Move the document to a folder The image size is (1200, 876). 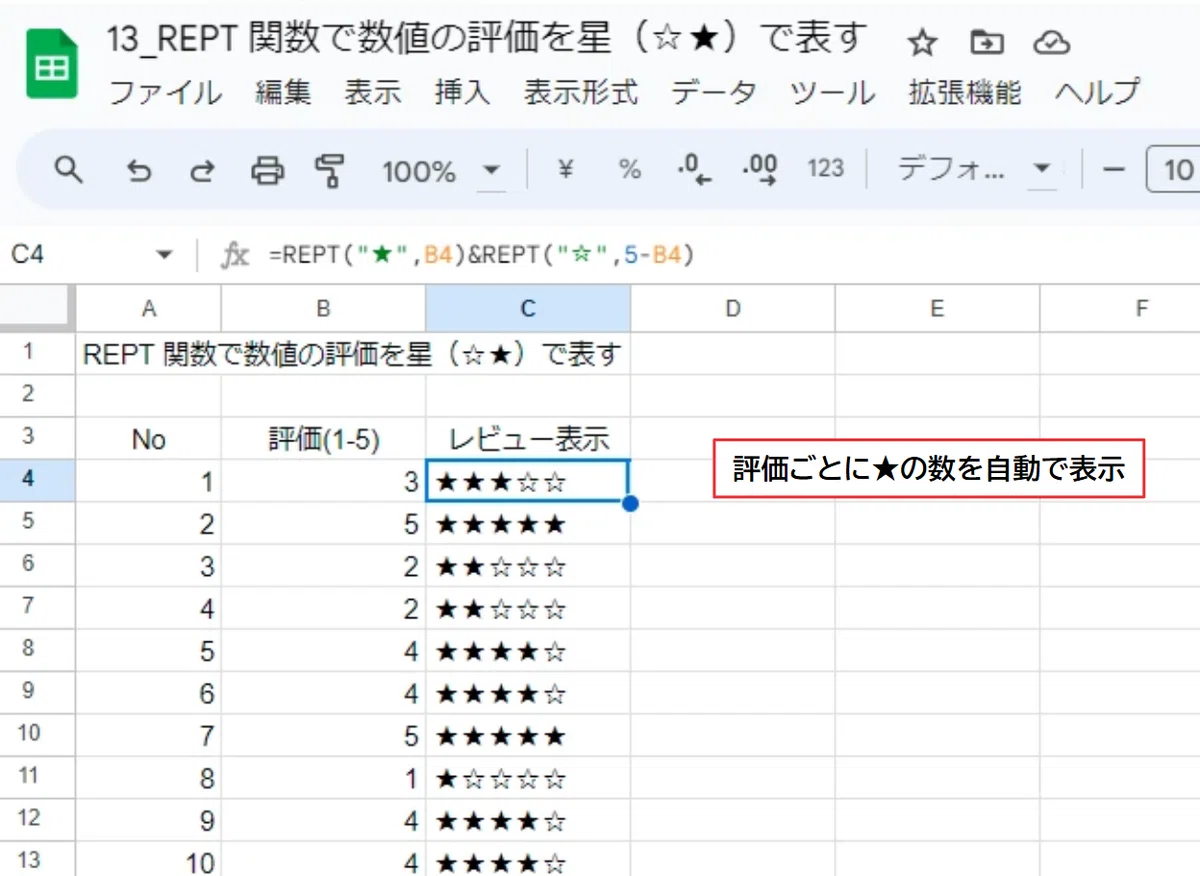coord(987,43)
